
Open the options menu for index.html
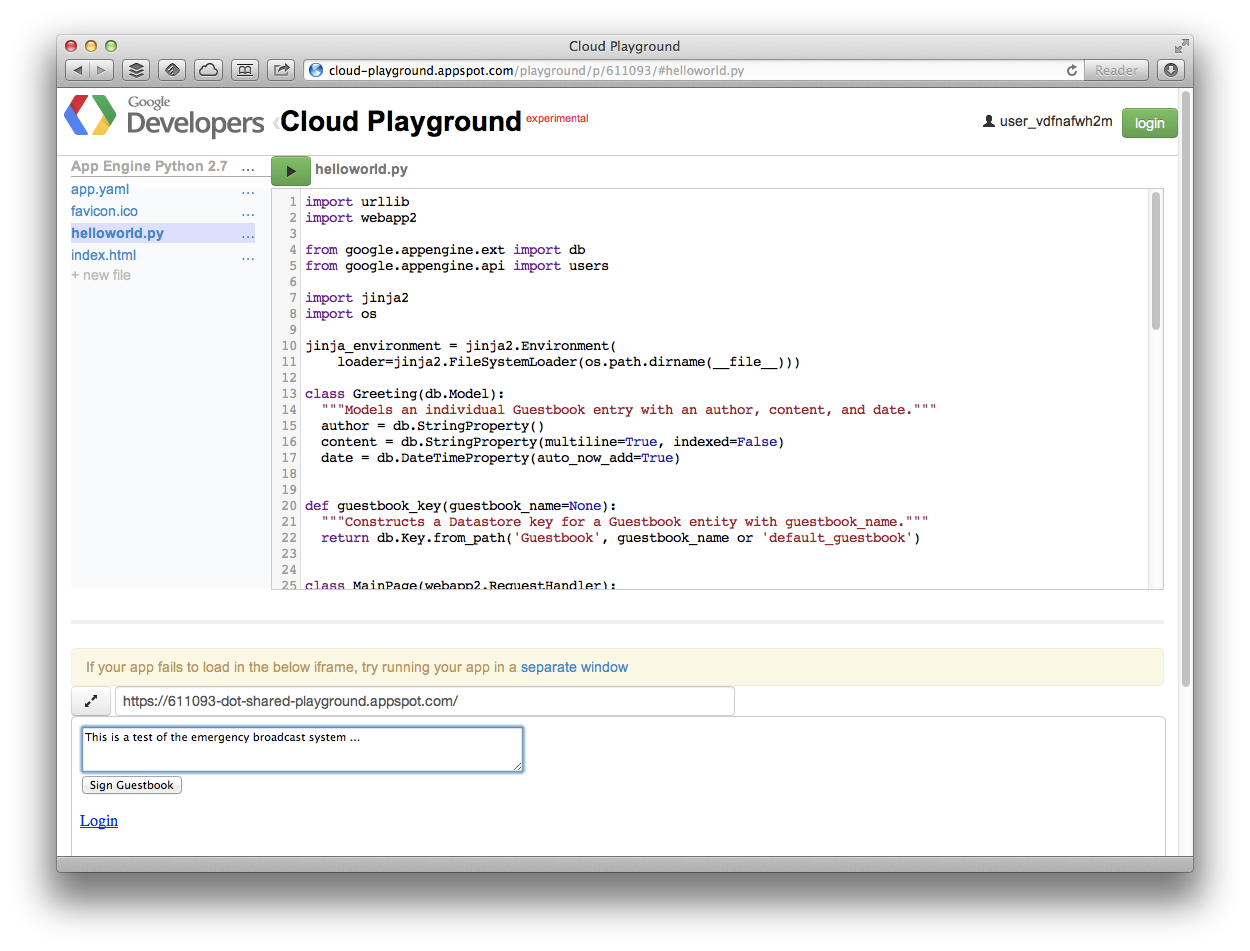(x=248, y=255)
